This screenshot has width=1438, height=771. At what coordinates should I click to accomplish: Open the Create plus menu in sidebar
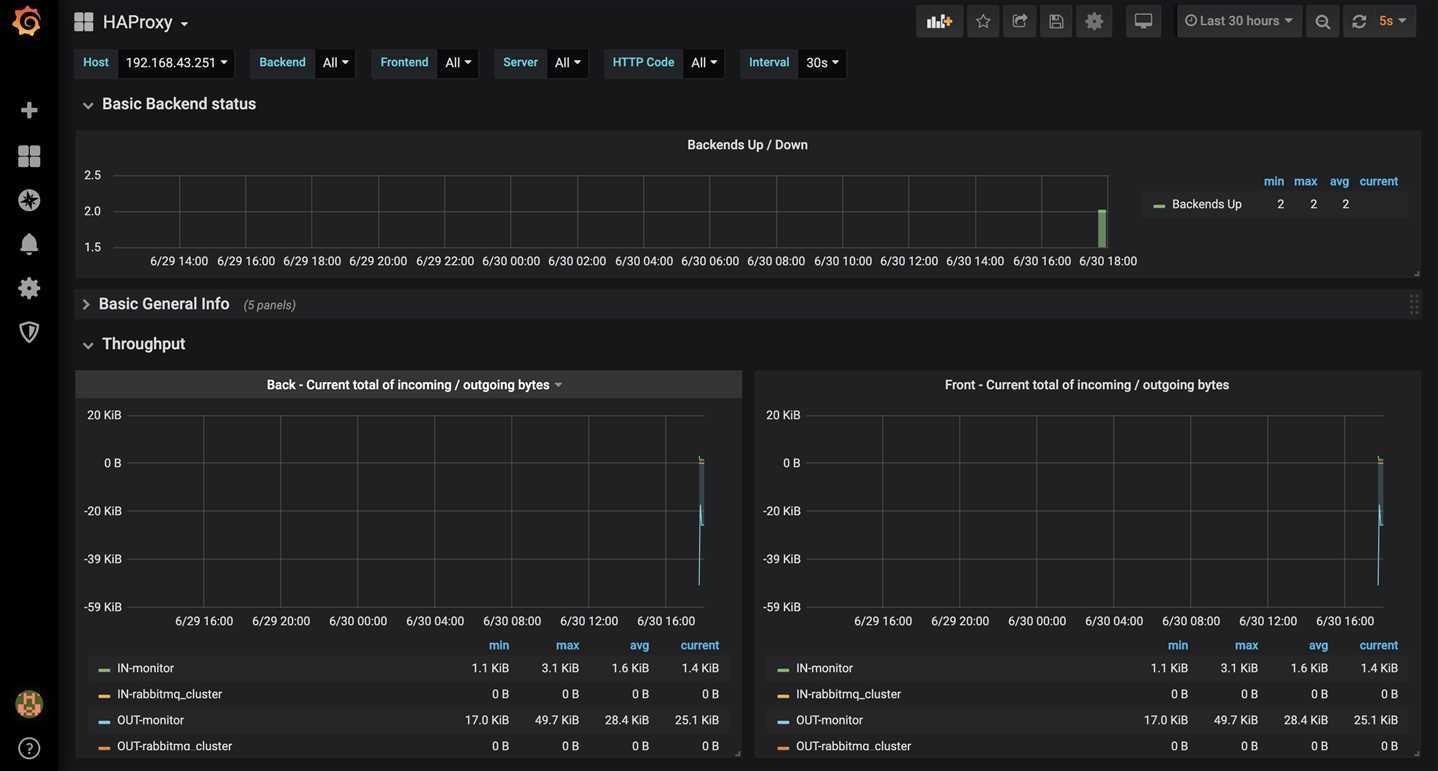point(29,110)
